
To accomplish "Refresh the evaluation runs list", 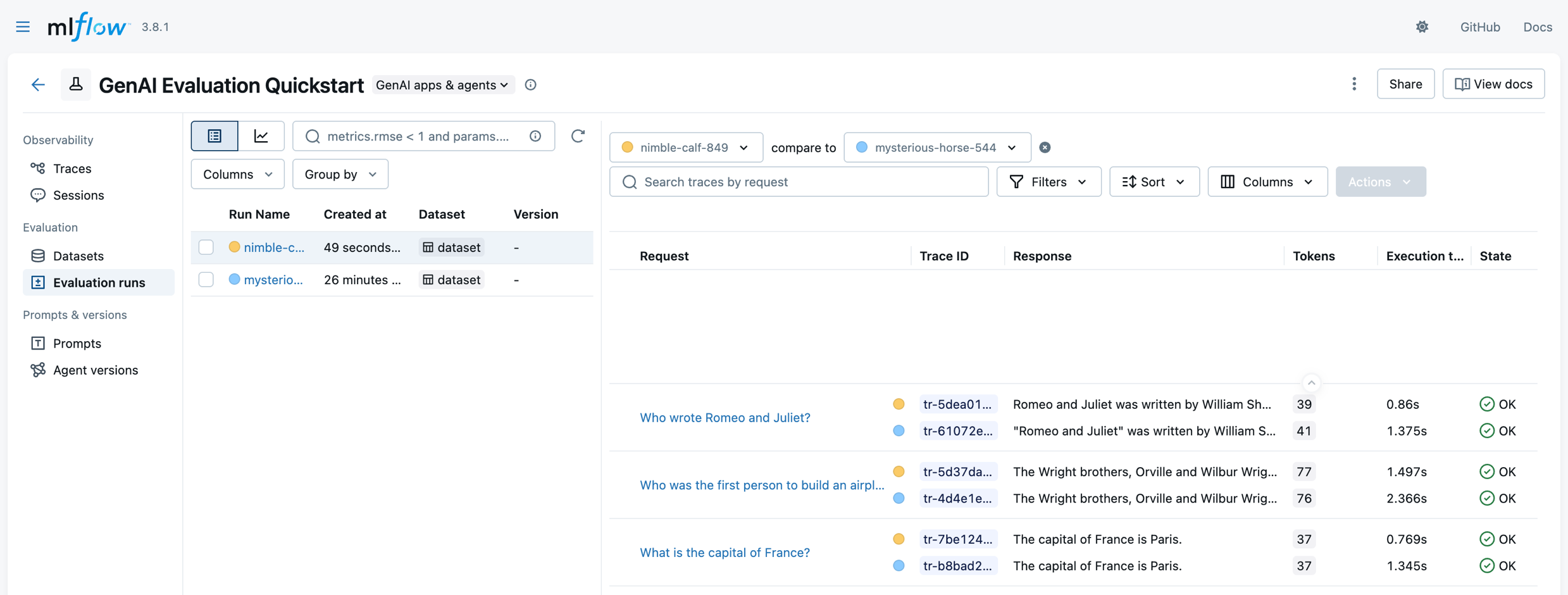I will 578,136.
